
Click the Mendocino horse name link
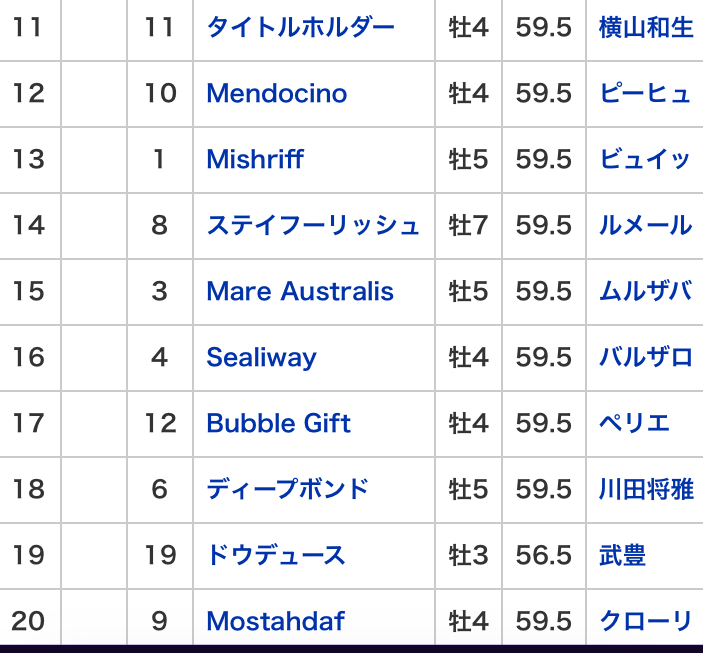pos(277,93)
